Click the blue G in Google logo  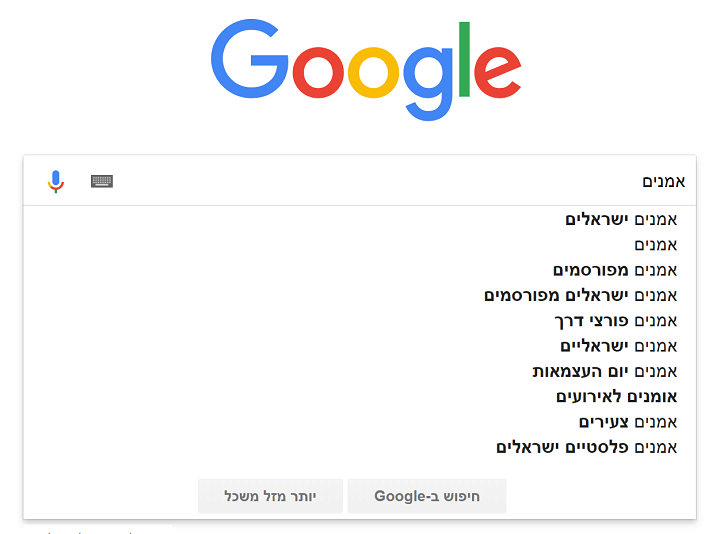pos(249,59)
